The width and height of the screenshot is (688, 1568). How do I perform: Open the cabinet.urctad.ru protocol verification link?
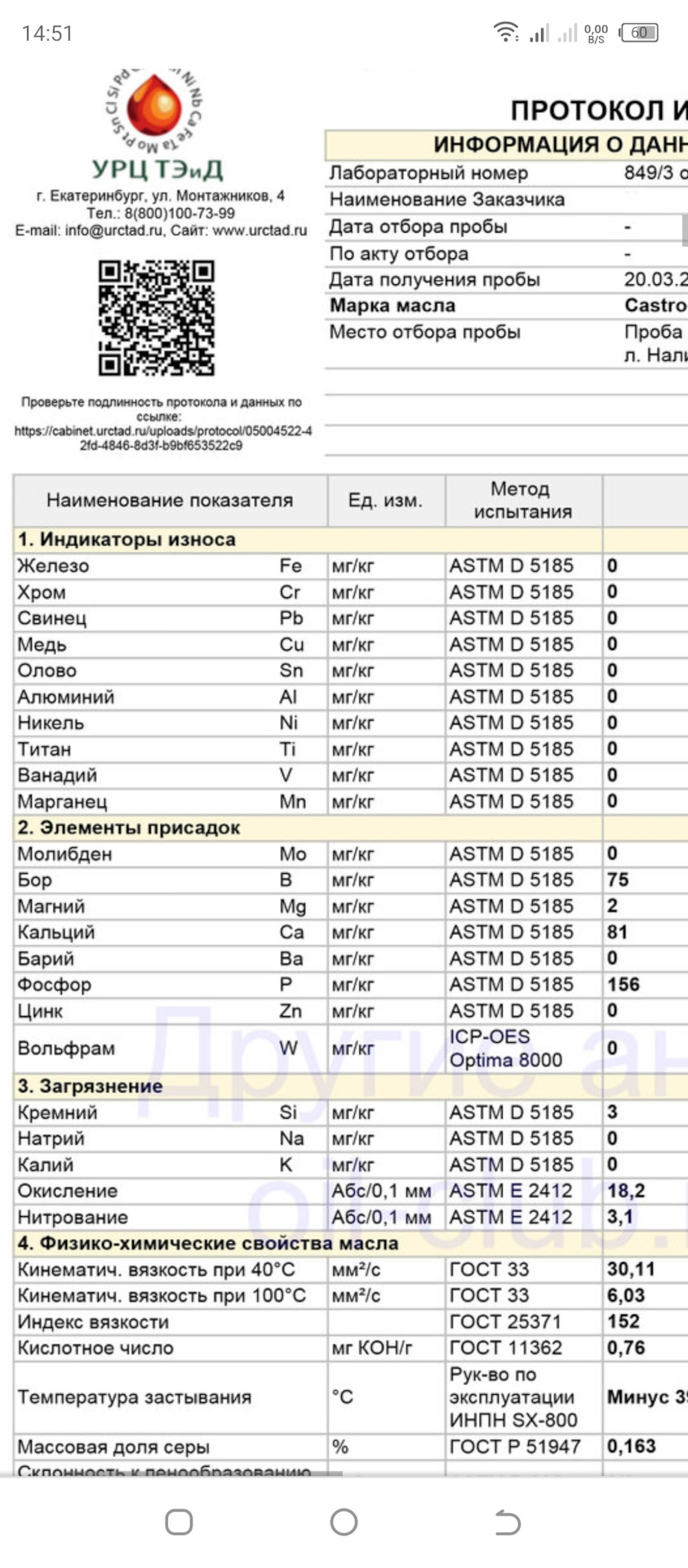coord(162,438)
